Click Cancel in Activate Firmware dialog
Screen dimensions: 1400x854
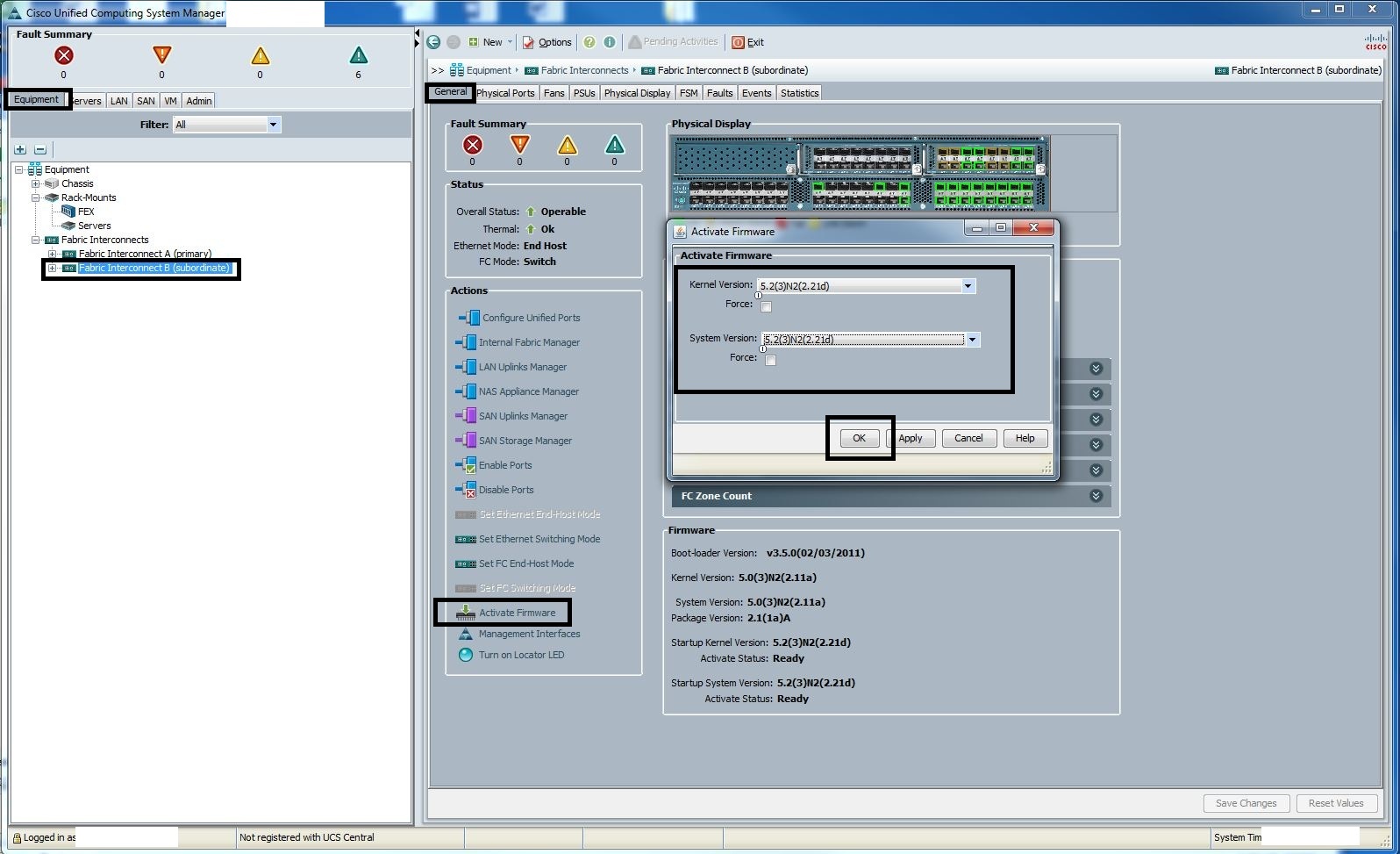[968, 438]
